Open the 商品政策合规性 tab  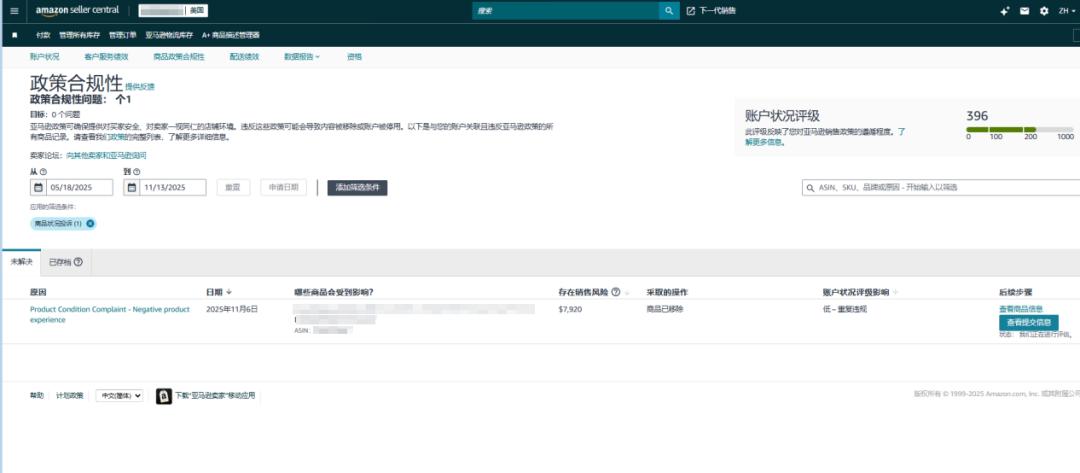click(178, 56)
